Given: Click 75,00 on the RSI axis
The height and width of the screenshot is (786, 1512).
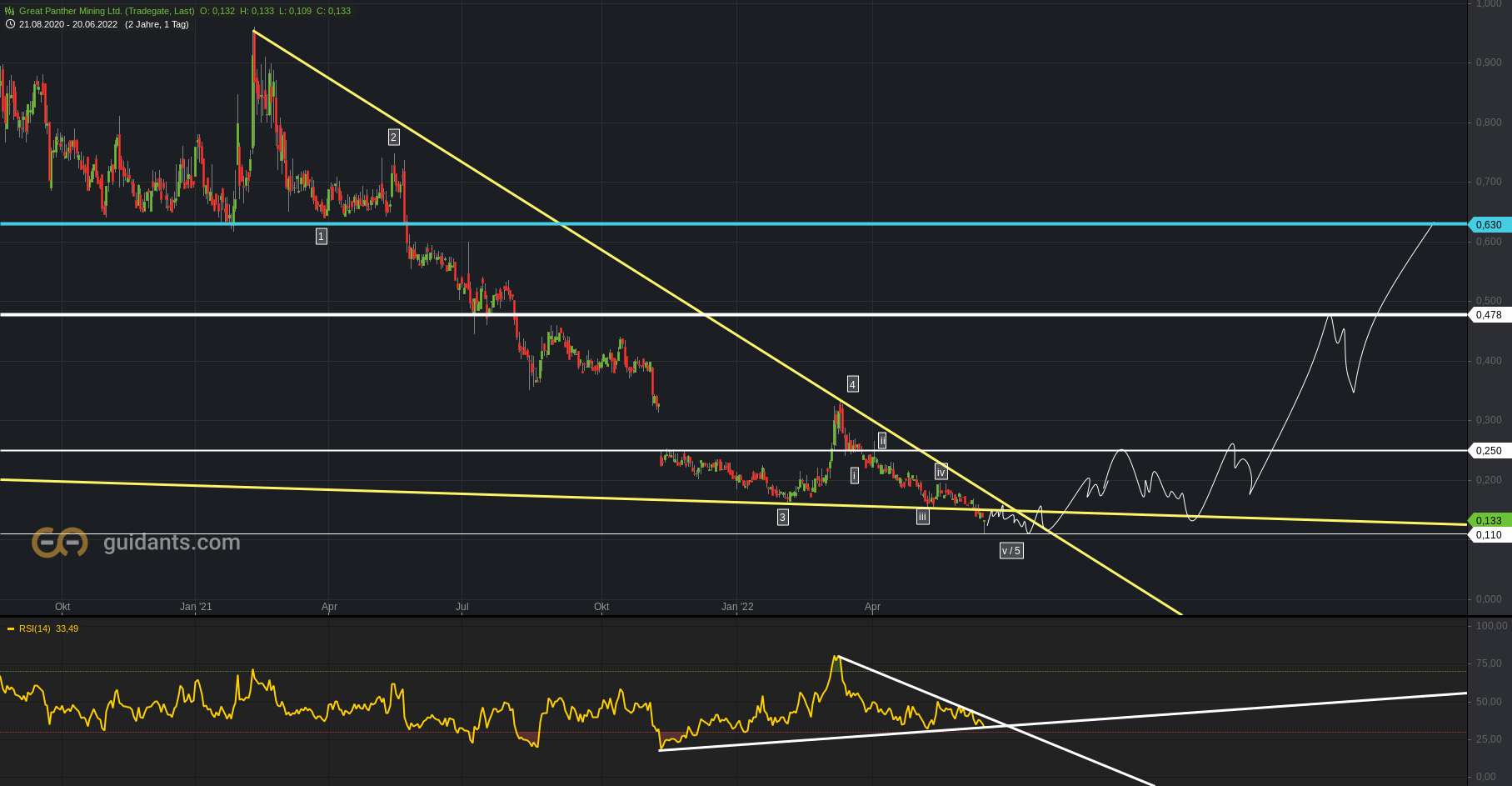Looking at the screenshot, I should click(1489, 663).
